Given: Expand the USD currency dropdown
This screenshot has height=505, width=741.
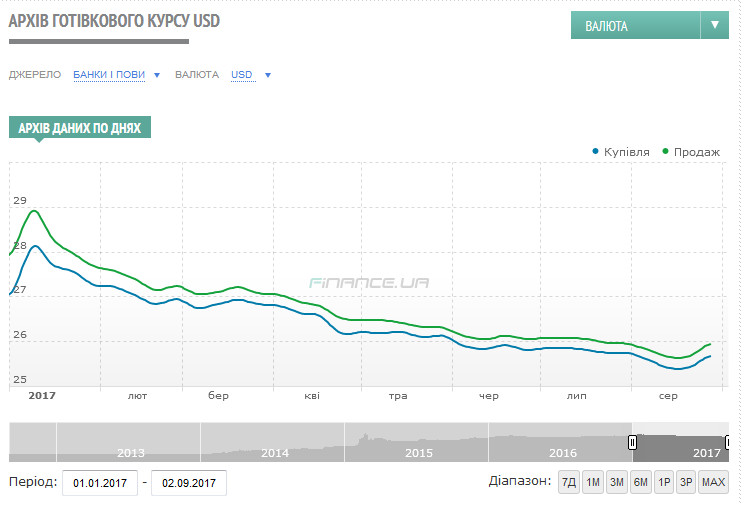Looking at the screenshot, I should (251, 75).
